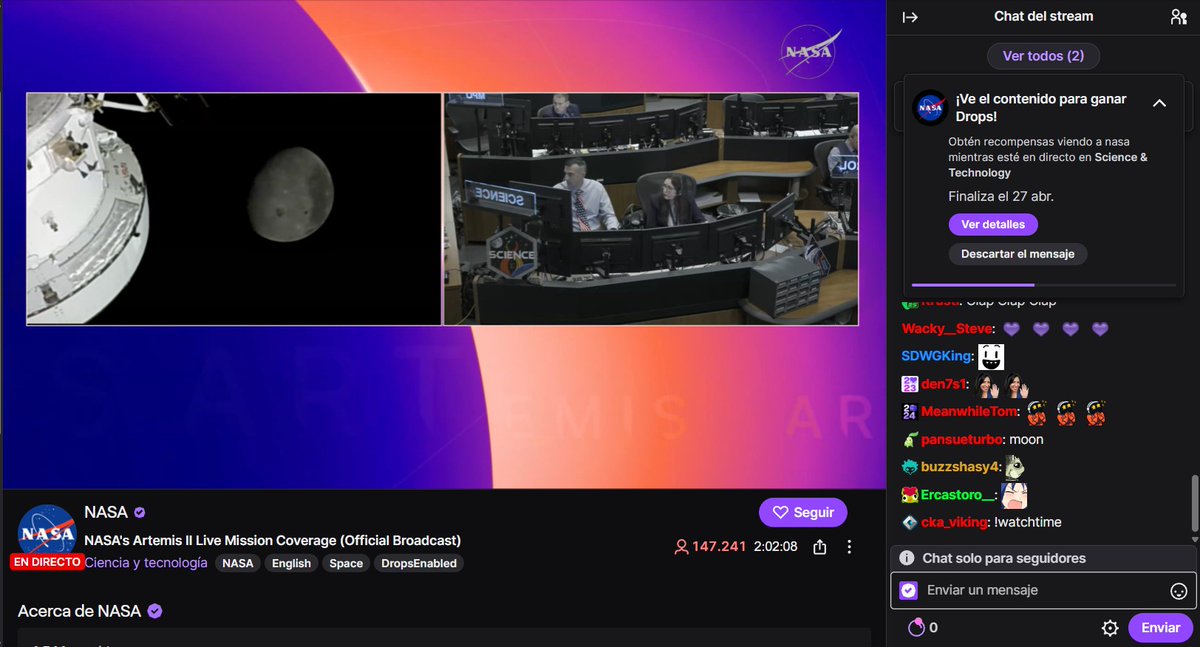Click SDWGKing's smiley emote
The width and height of the screenshot is (1200, 647).
tap(991, 356)
